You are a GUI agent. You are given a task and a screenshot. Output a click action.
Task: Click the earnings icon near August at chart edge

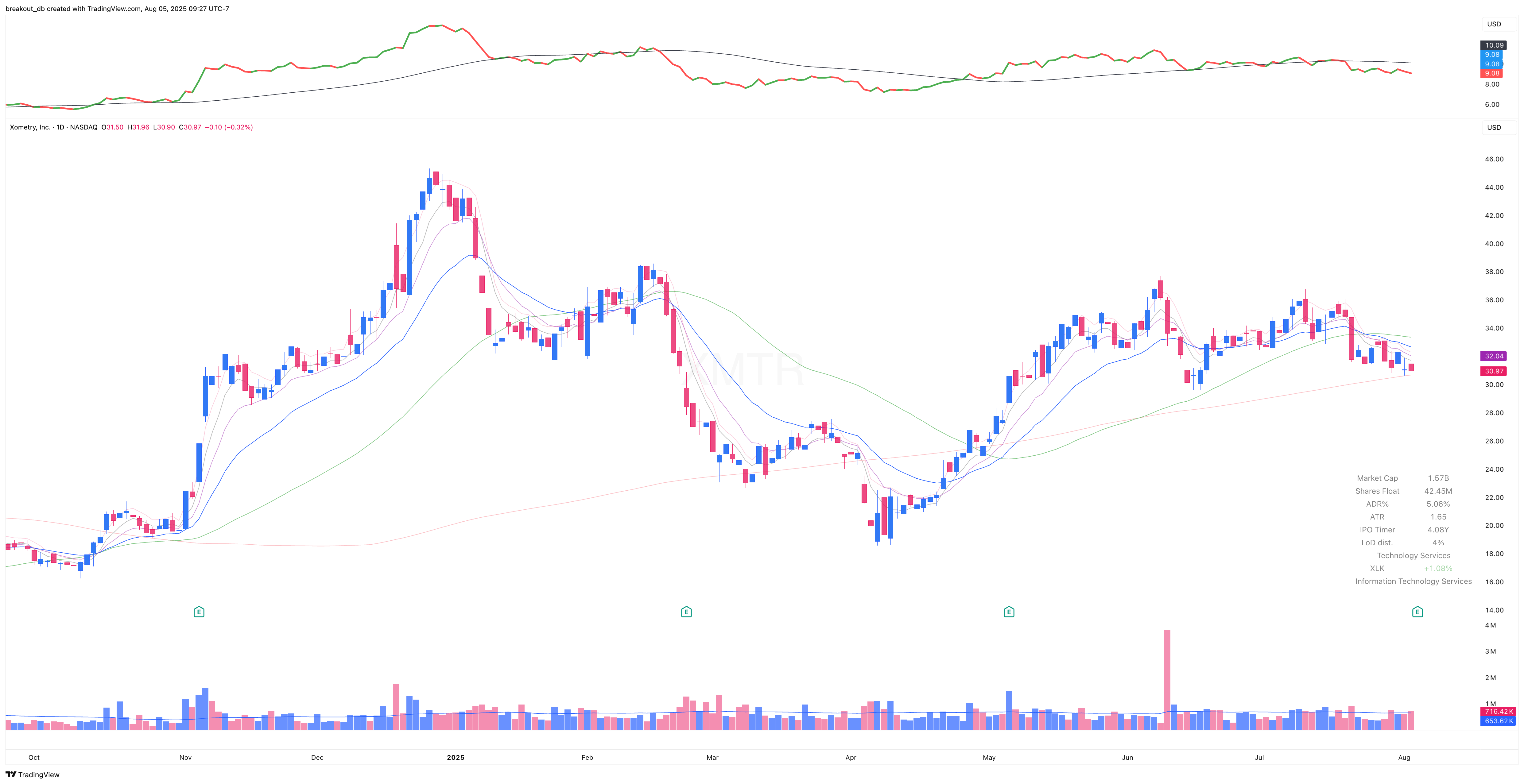pyautogui.click(x=1417, y=612)
